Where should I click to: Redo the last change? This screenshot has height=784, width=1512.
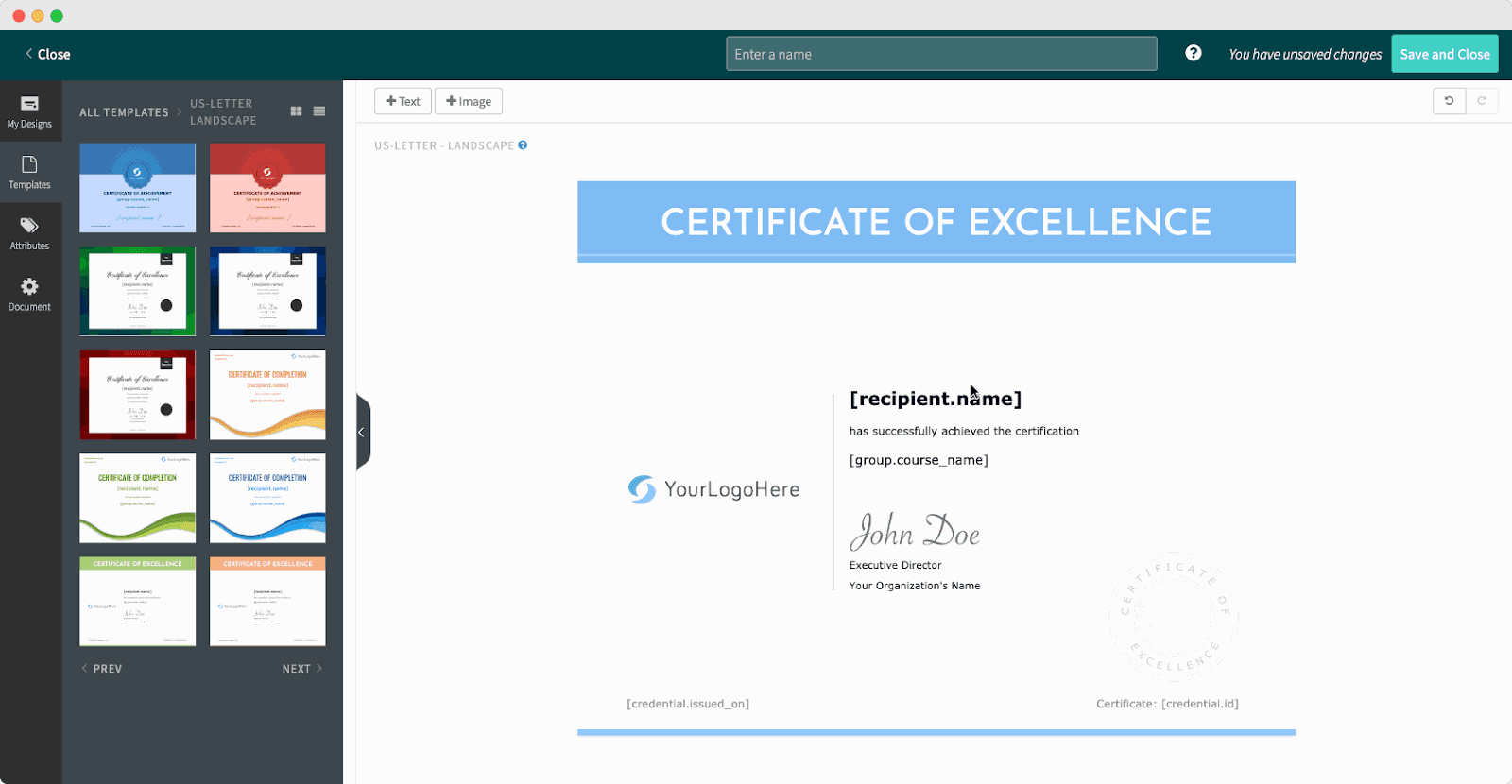pos(1482,101)
